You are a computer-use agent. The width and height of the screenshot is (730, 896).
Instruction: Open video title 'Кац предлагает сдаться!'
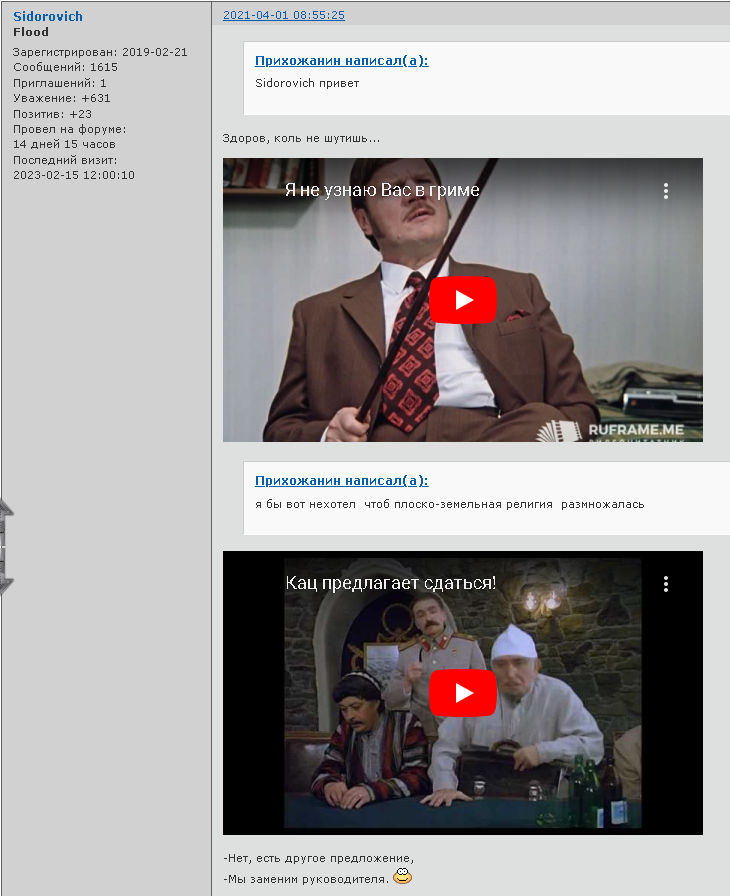coord(391,583)
